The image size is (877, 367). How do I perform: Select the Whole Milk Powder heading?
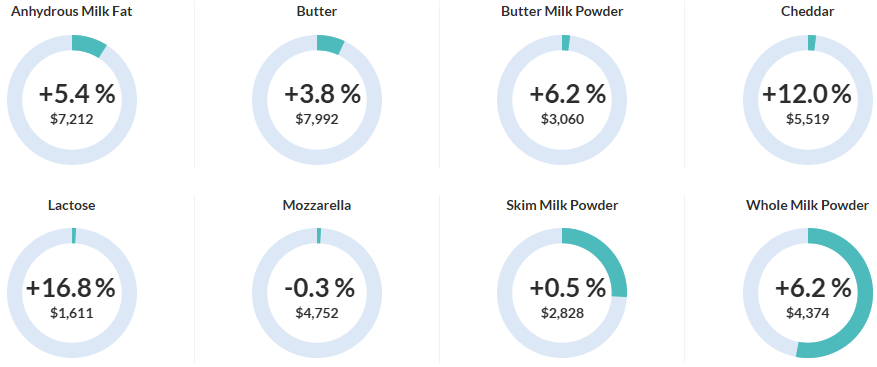[x=808, y=205]
